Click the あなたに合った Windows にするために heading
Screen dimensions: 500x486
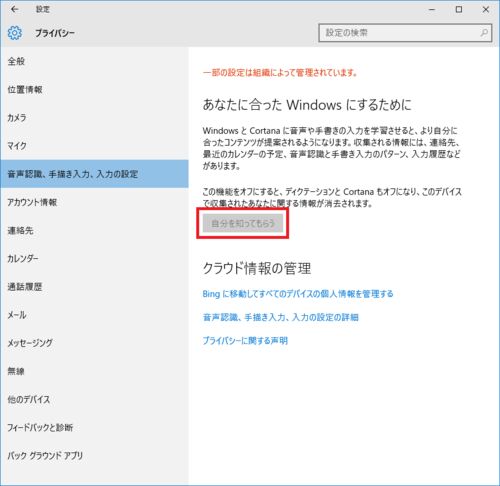[307, 105]
